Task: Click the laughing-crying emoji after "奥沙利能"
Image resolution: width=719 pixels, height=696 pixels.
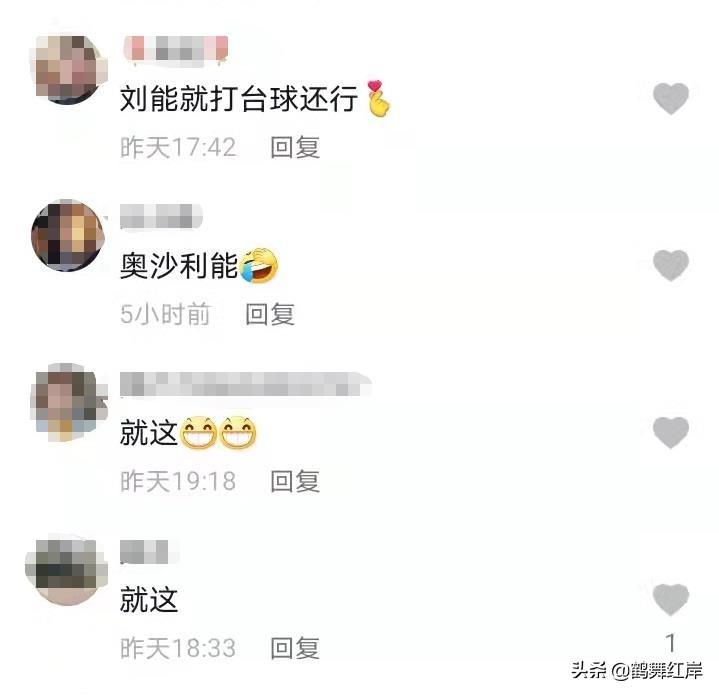Action: (259, 265)
